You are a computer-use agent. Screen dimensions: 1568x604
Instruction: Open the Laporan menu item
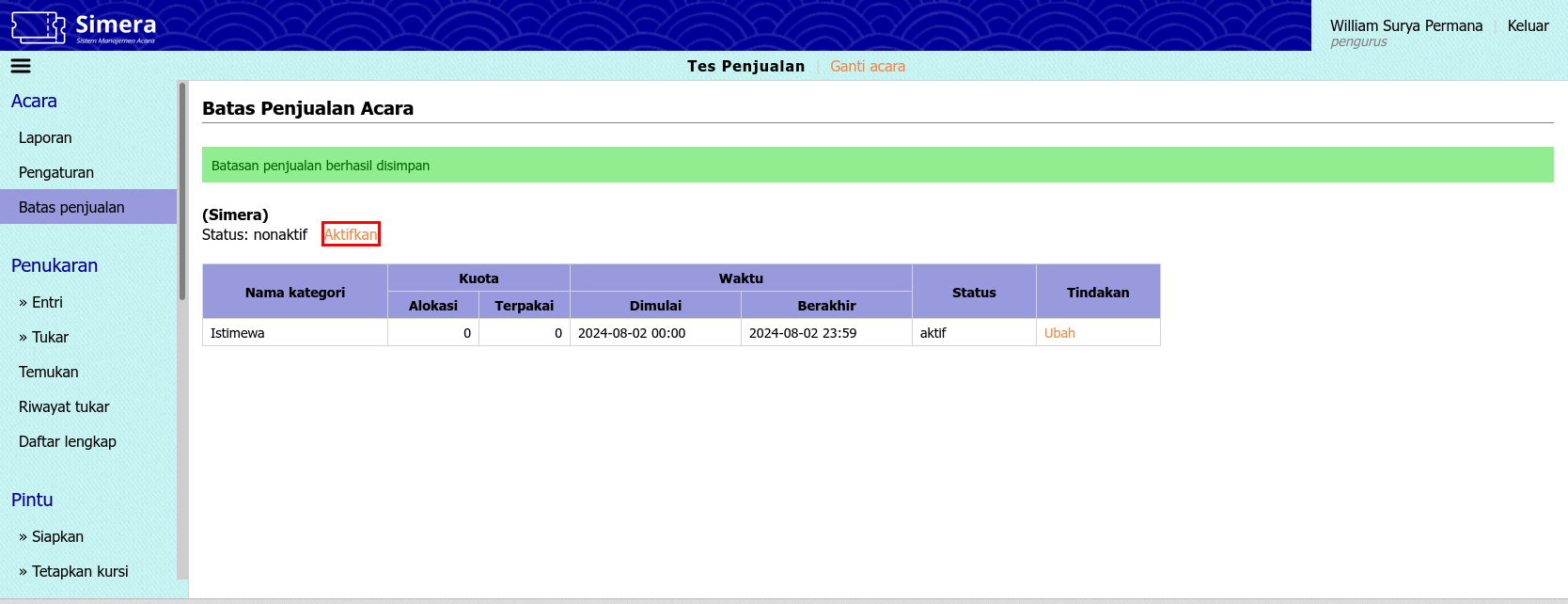pyautogui.click(x=88, y=137)
